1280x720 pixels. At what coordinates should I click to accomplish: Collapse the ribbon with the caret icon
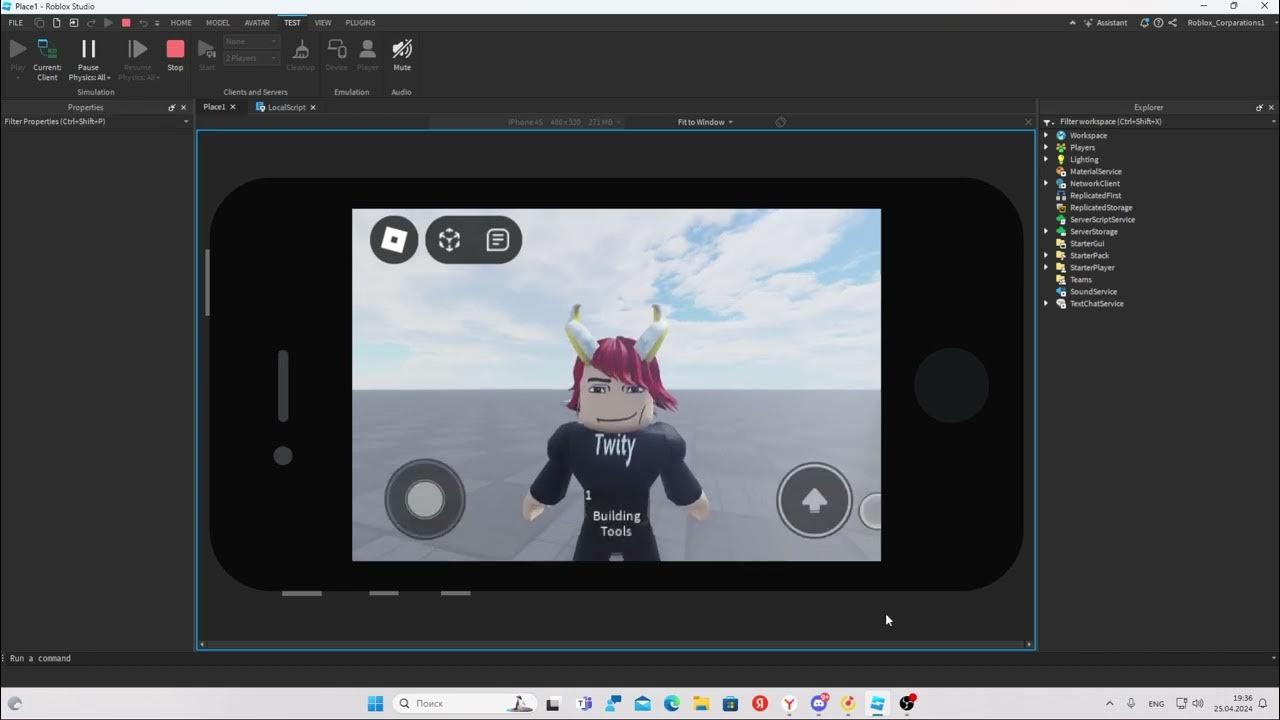(x=1073, y=22)
